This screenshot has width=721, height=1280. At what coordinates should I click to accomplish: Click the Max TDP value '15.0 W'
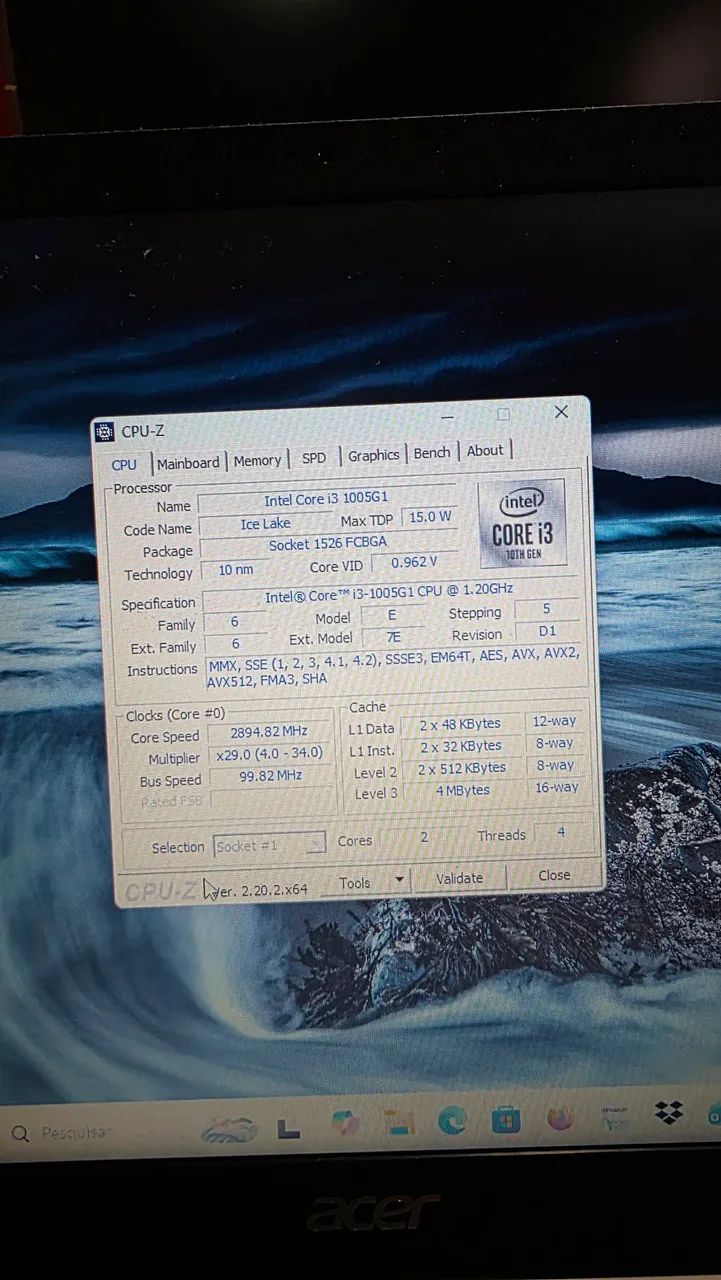tap(429, 517)
